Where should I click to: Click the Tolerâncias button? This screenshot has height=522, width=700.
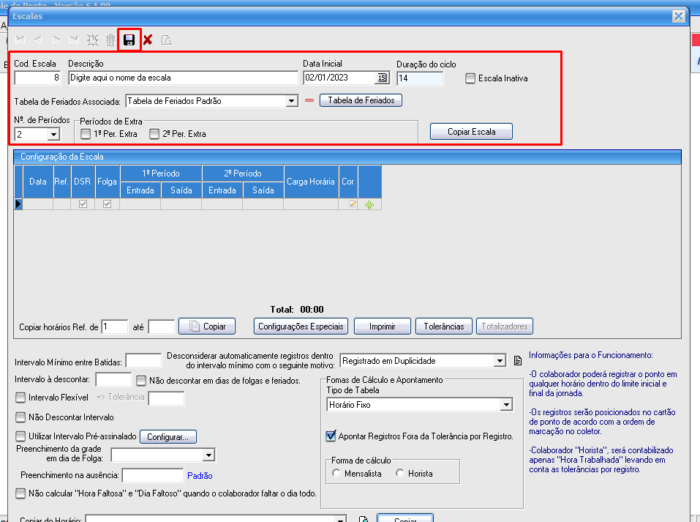coord(444,326)
